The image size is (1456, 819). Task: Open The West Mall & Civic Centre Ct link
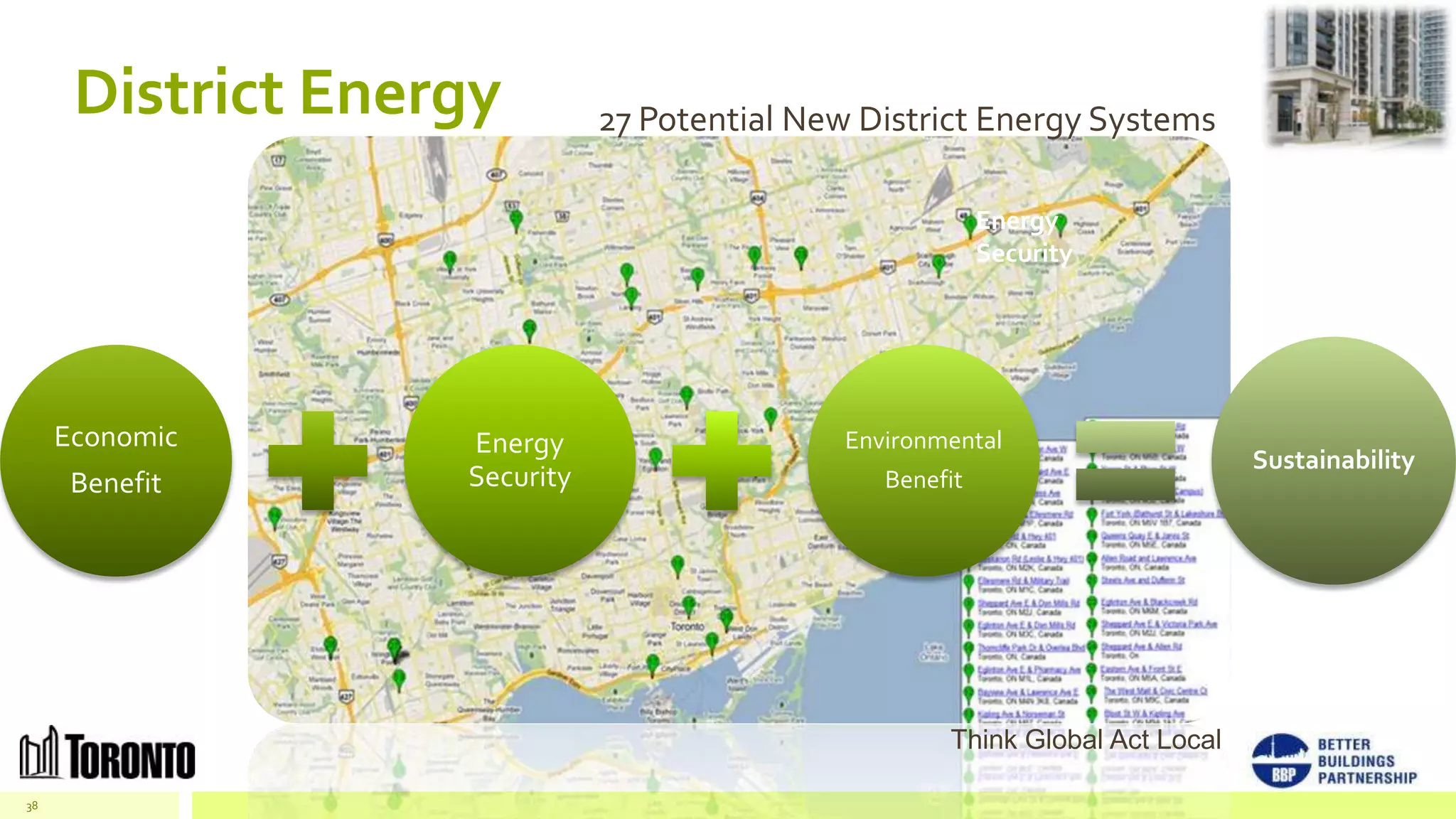point(1156,691)
